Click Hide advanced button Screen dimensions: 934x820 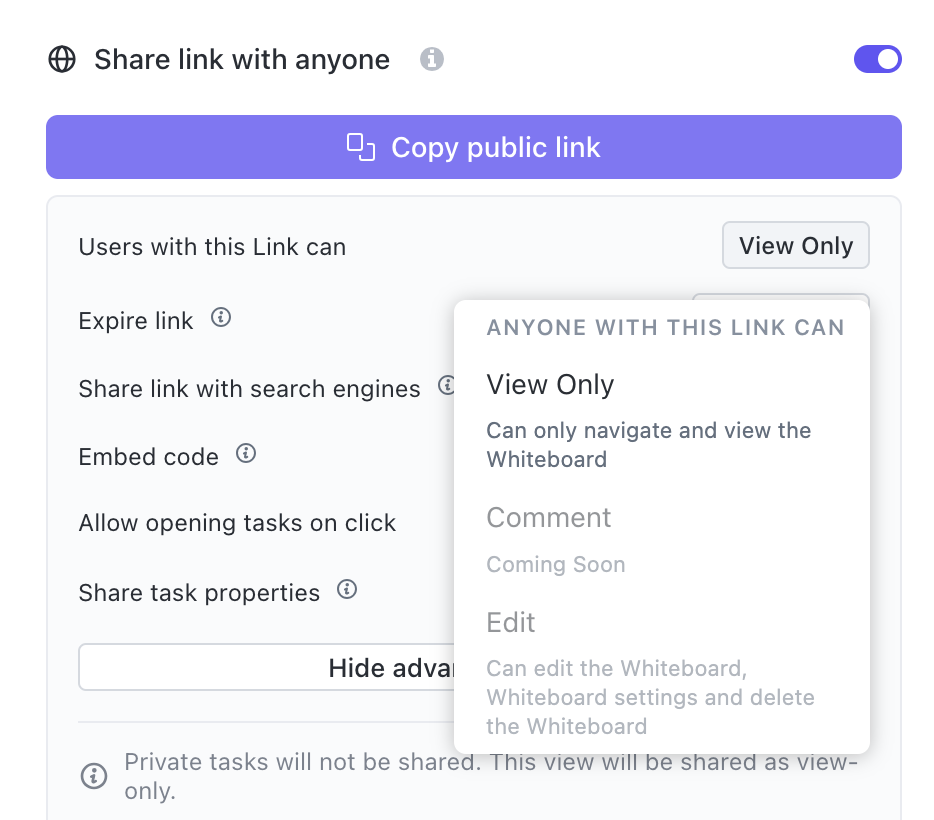tap(267, 667)
